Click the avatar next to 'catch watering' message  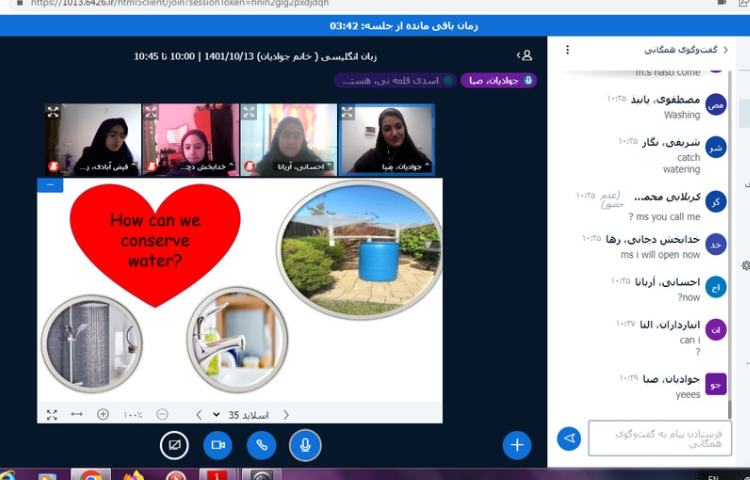(716, 148)
